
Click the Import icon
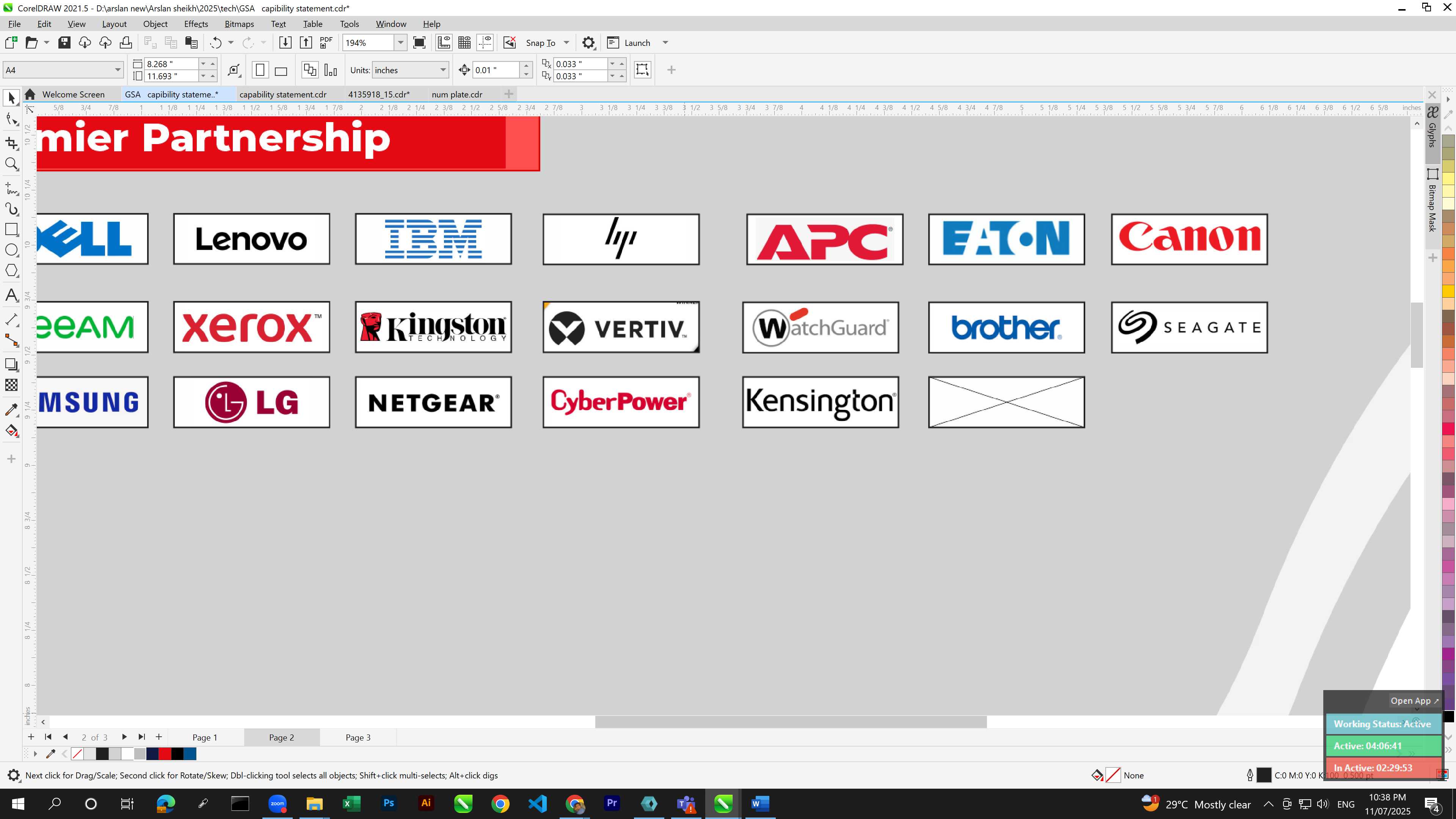[x=286, y=43]
